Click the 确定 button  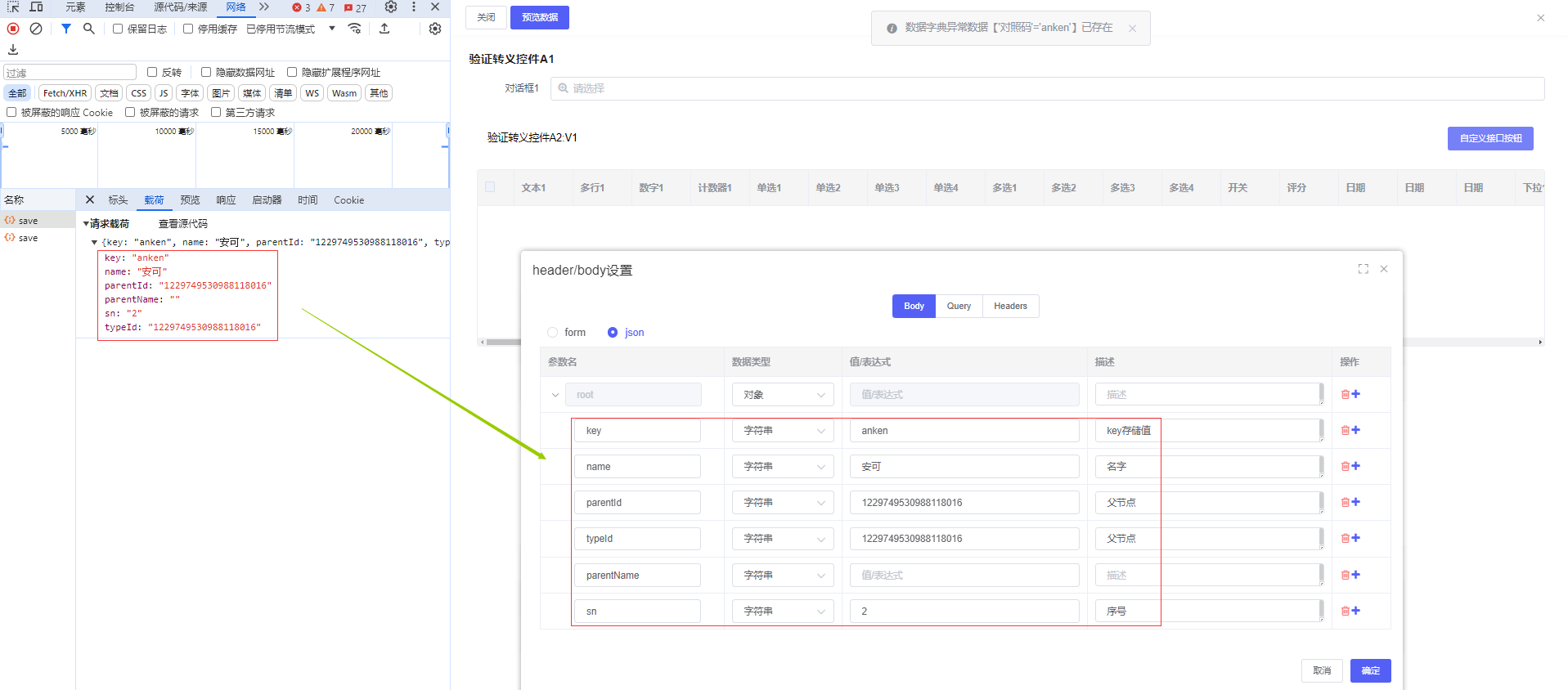coord(1370,671)
